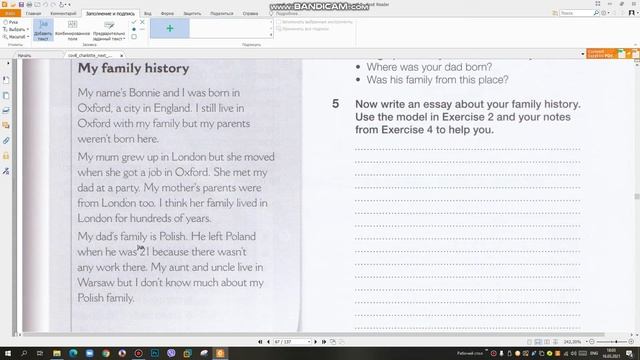This screenshot has height=360, width=640.
Task: Open Windows taskbar search
Action: 24,353
